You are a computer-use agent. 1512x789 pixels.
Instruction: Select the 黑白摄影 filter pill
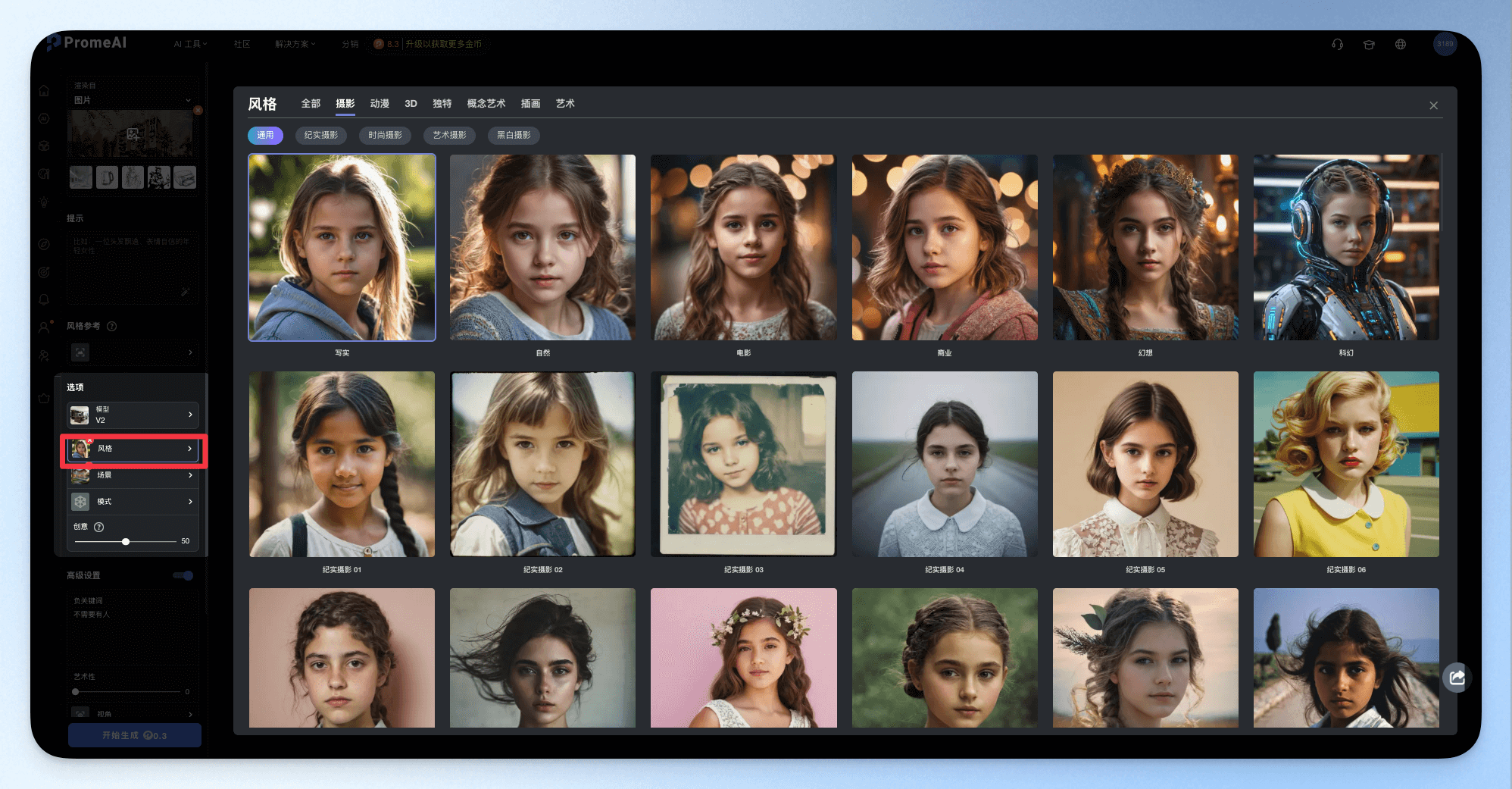514,135
